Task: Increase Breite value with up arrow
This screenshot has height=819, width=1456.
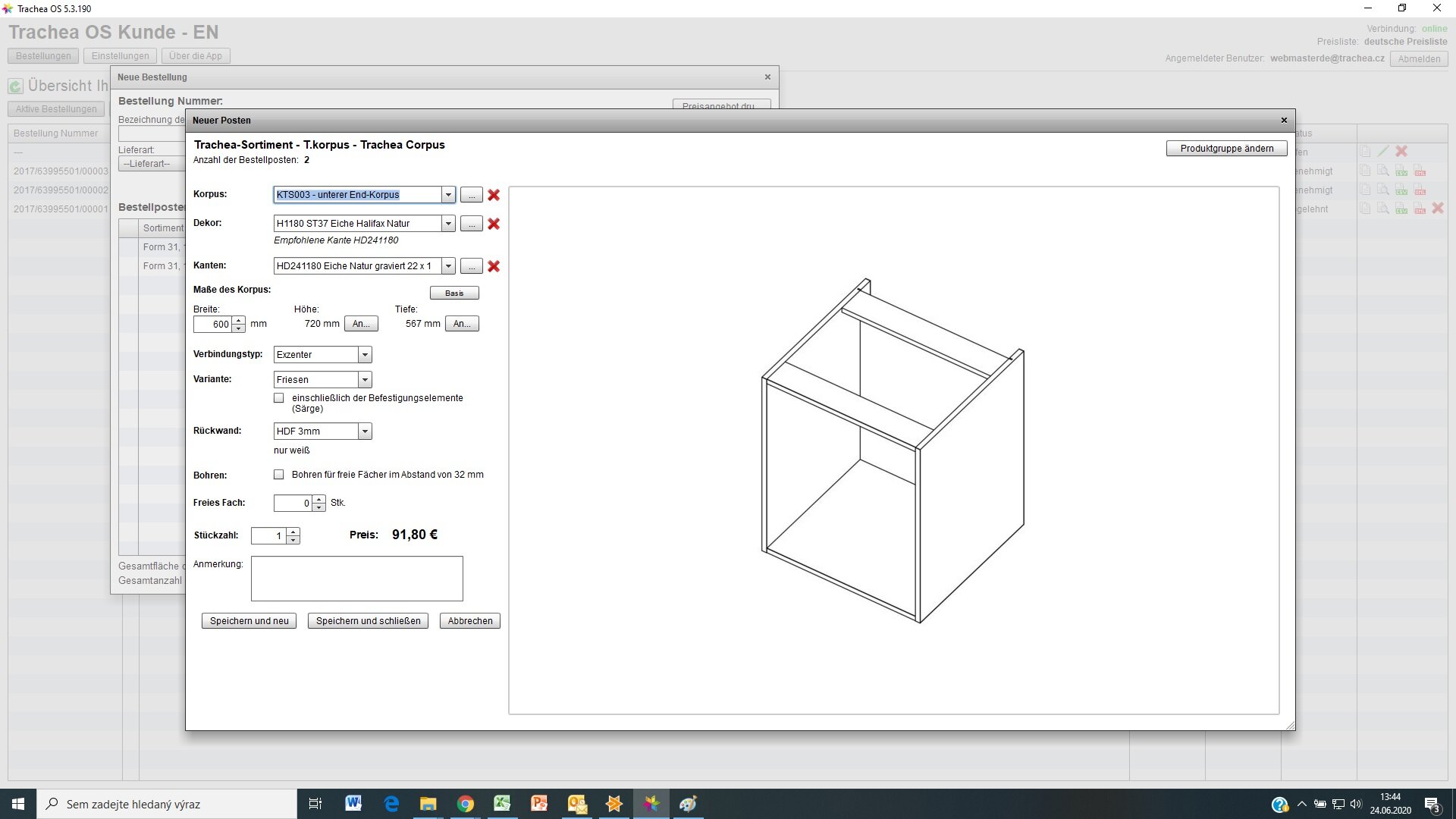Action: tap(239, 320)
